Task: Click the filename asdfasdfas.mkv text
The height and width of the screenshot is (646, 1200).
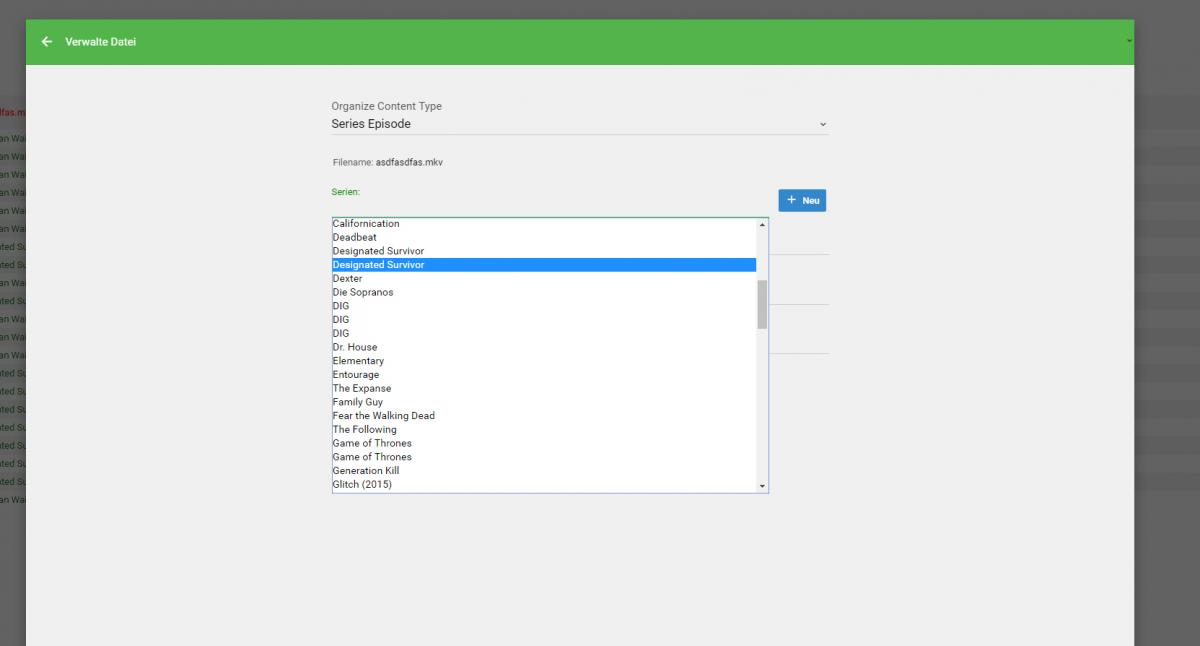Action: [x=409, y=162]
